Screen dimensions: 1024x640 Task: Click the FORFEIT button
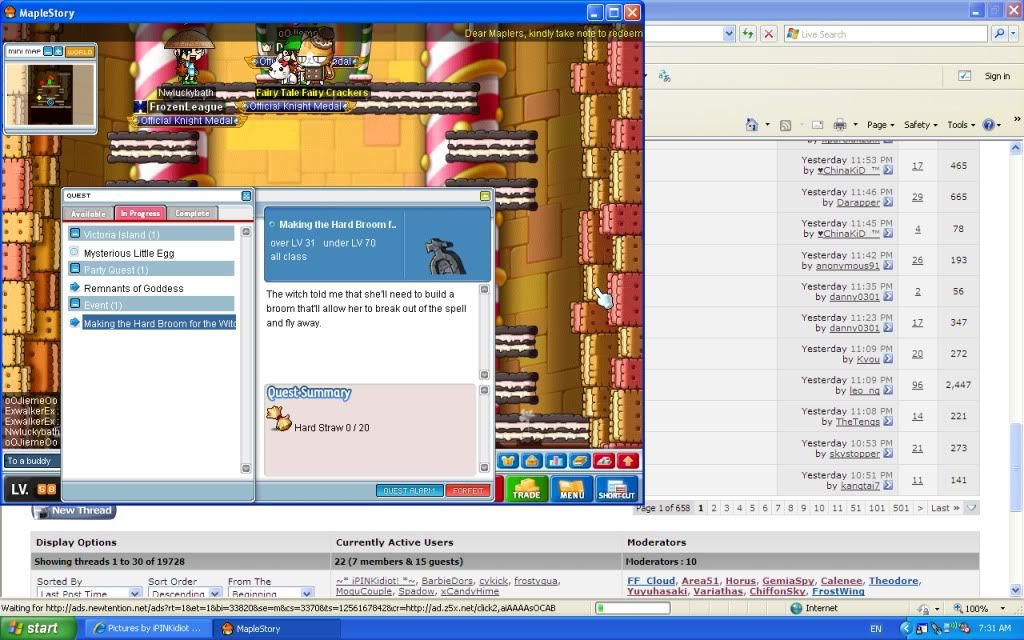click(468, 490)
